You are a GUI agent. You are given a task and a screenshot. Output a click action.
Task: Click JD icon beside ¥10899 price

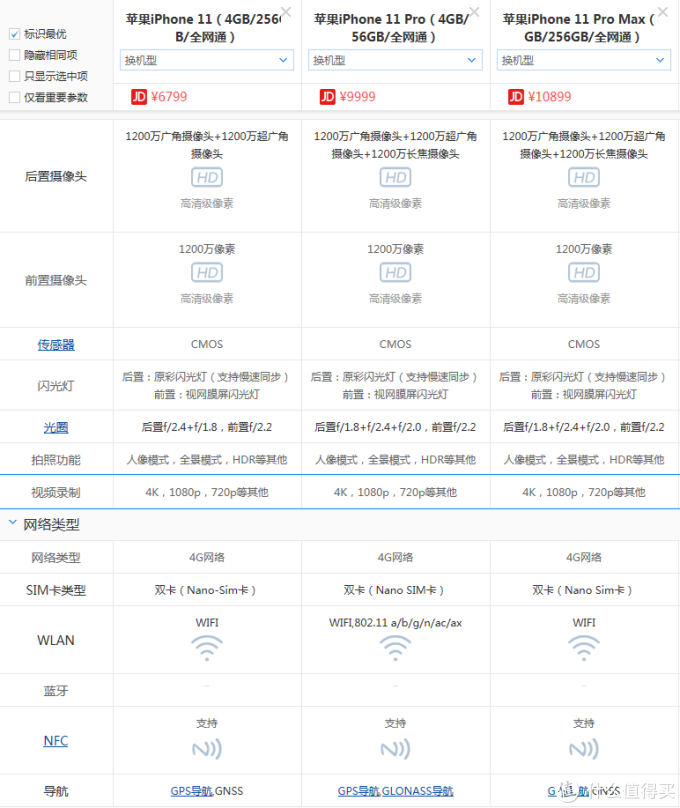click(516, 97)
